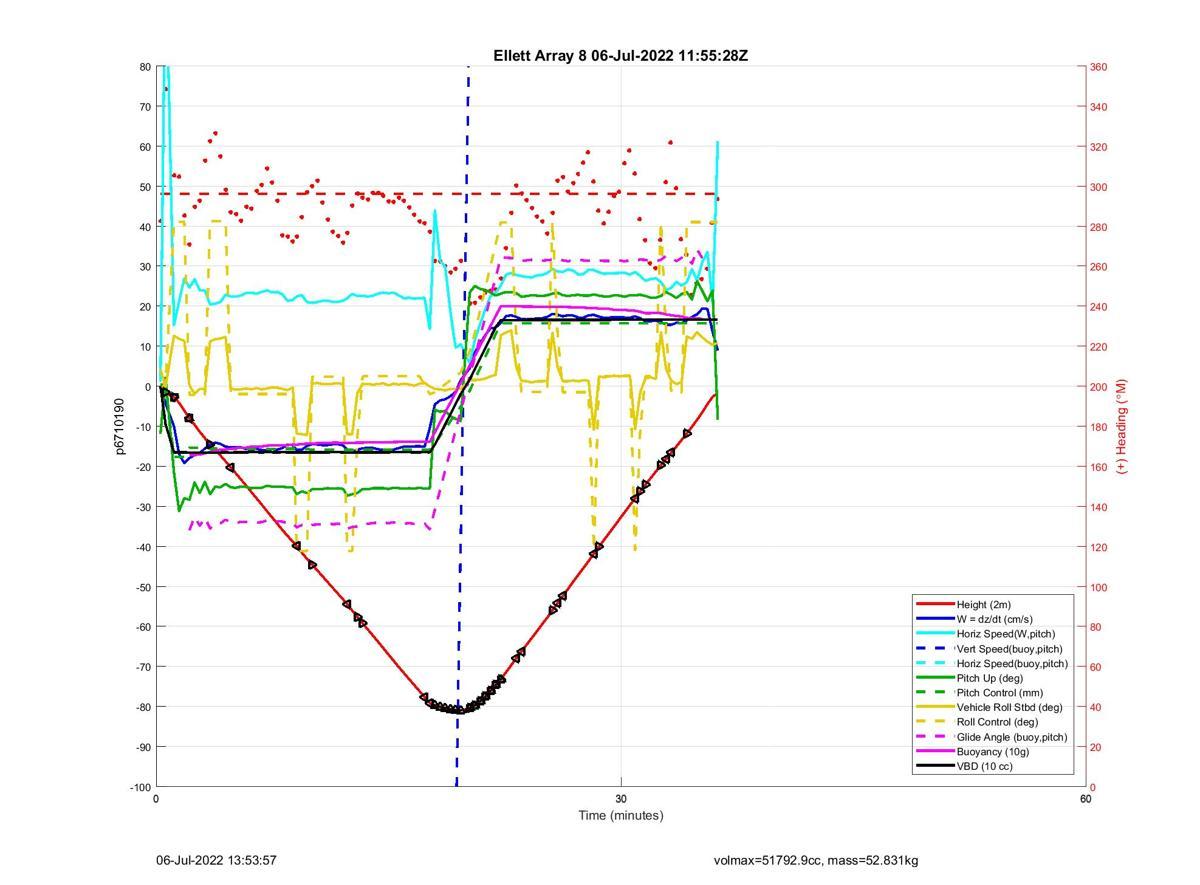This screenshot has height=885, width=1200.
Task: Click the left axis tick label '-70'
Action: [143, 667]
